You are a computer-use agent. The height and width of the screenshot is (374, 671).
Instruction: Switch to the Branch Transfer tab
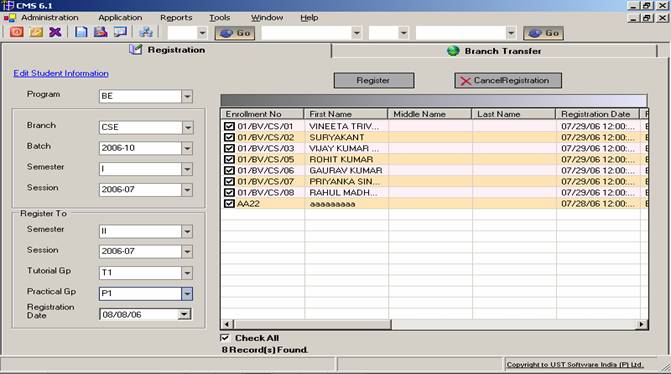(x=494, y=51)
